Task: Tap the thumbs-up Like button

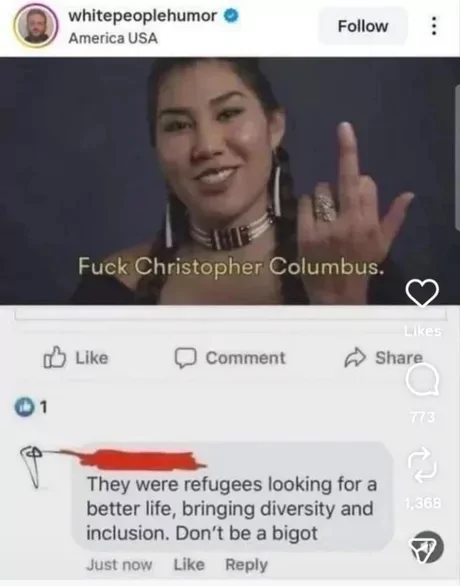Action: (x=76, y=358)
